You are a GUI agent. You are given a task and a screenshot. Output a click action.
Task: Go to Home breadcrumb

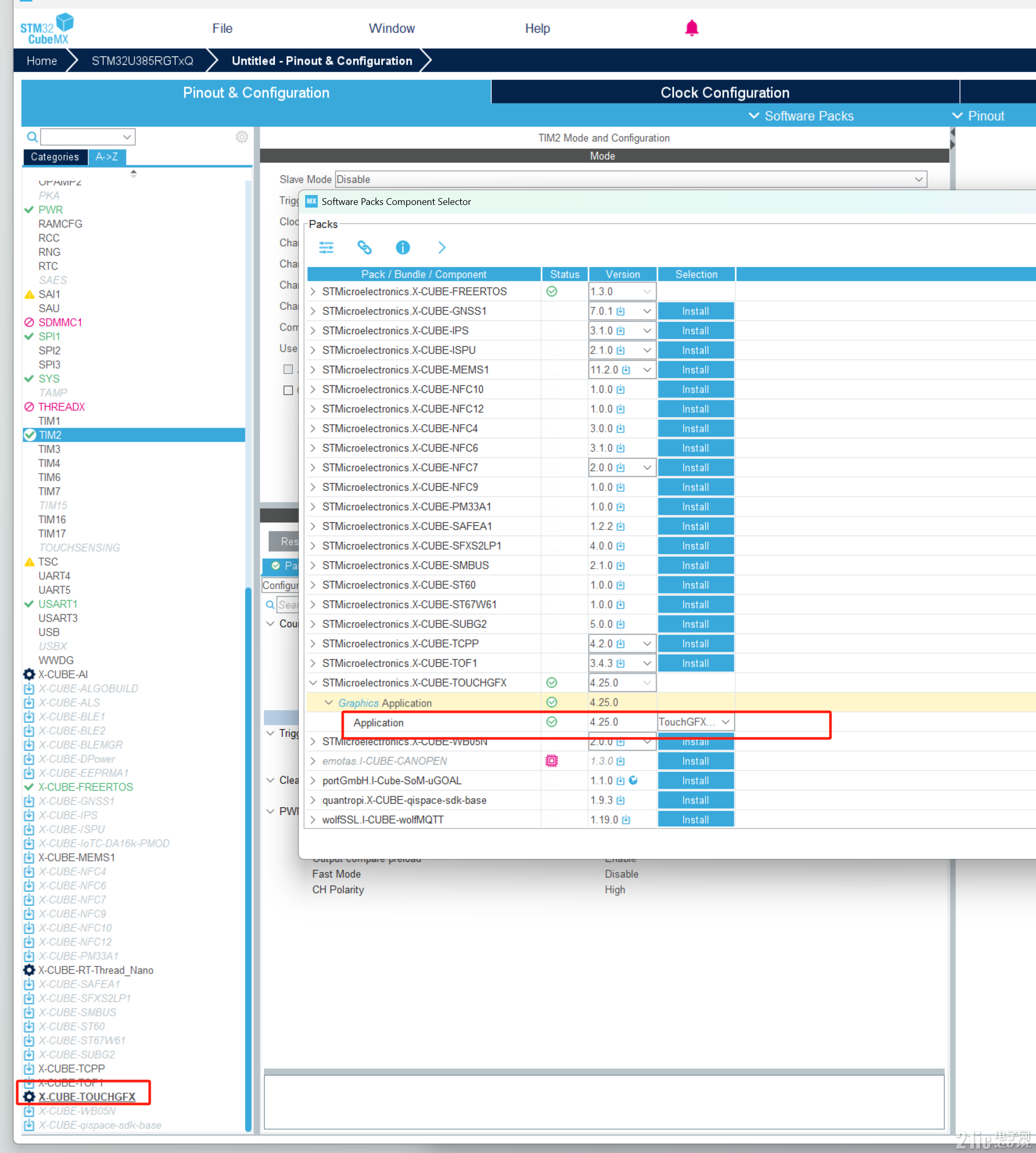[42, 61]
